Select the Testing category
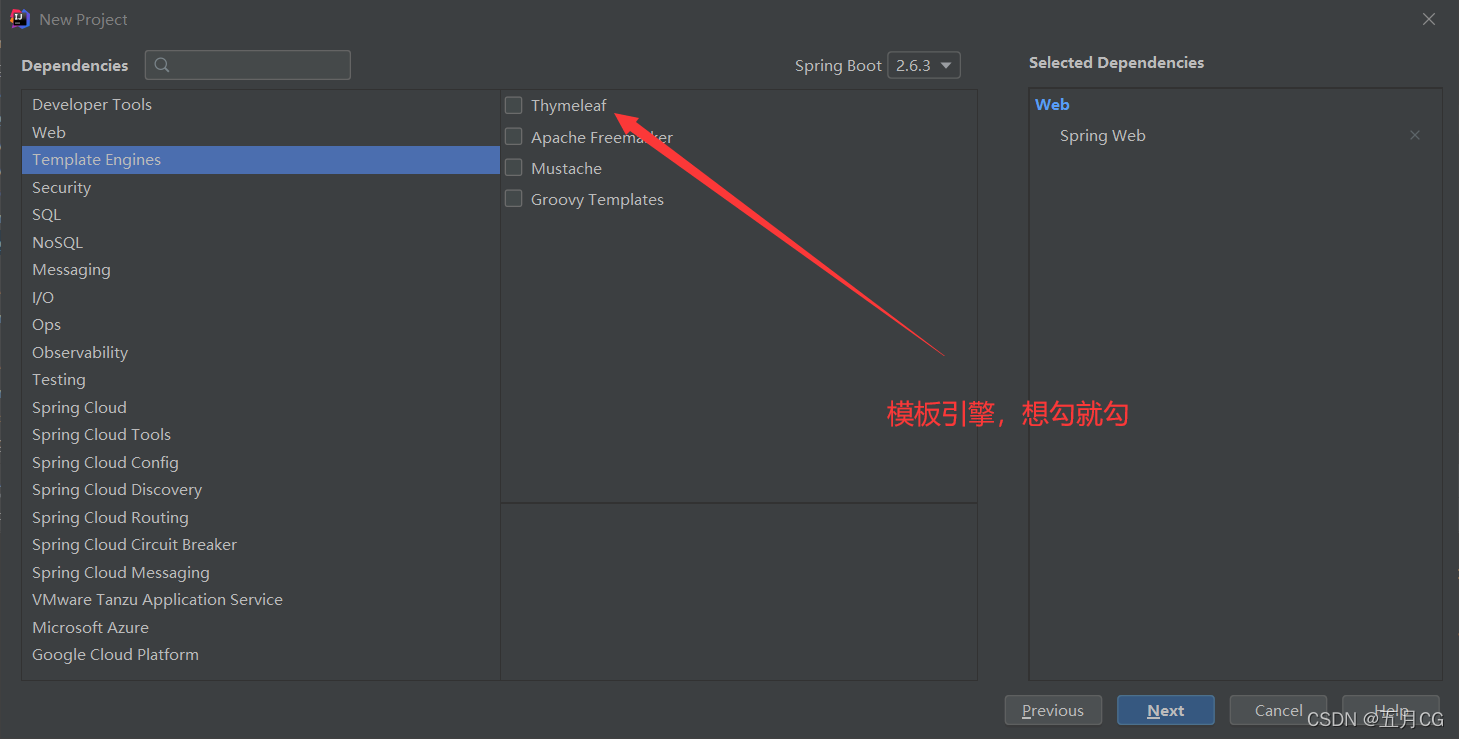Image resolution: width=1459 pixels, height=739 pixels. [260, 380]
